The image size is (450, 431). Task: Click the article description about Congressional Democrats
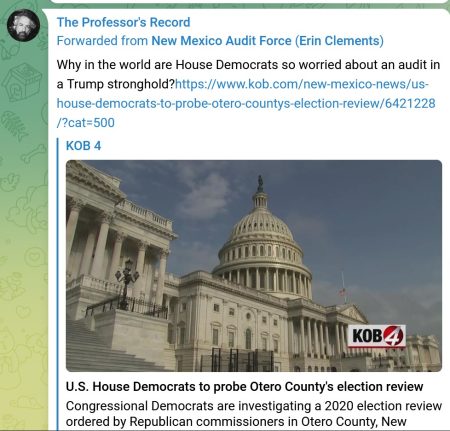[254, 414]
